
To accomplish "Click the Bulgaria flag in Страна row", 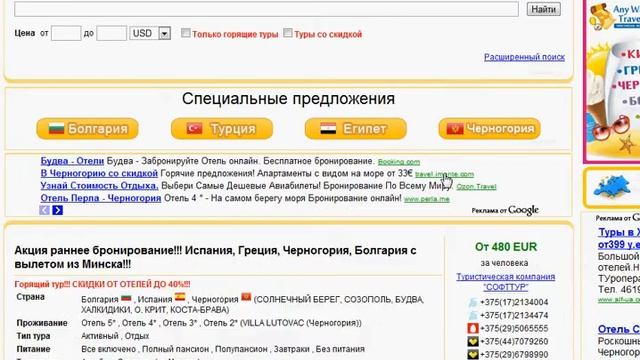I will pyautogui.click(x=126, y=298).
